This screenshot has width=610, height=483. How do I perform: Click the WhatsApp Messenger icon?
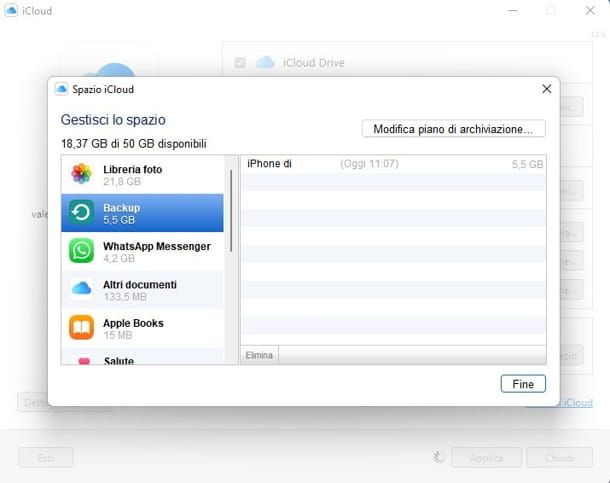coord(81,251)
